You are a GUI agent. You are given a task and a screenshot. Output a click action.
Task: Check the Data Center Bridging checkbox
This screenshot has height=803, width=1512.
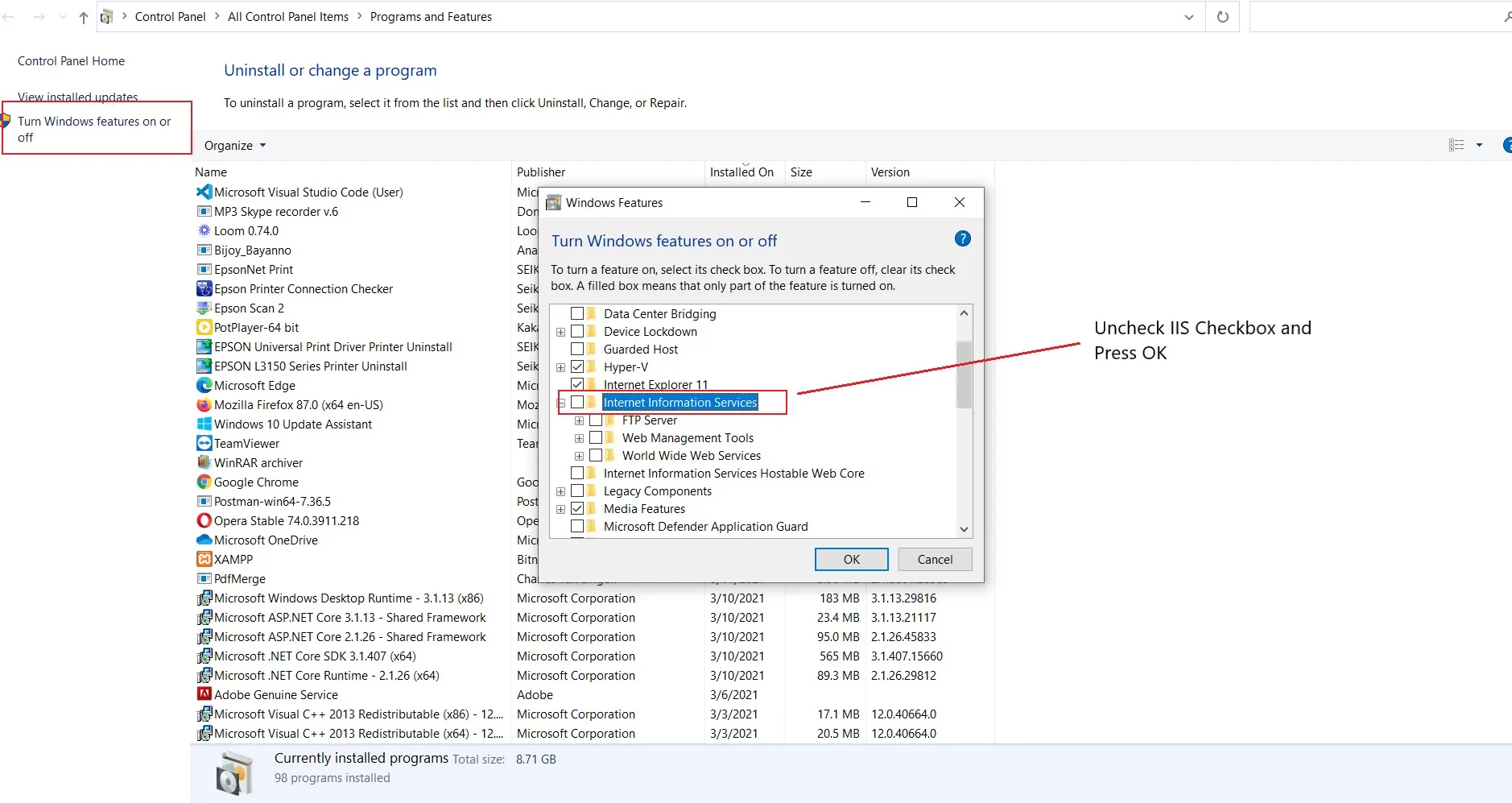click(x=577, y=313)
